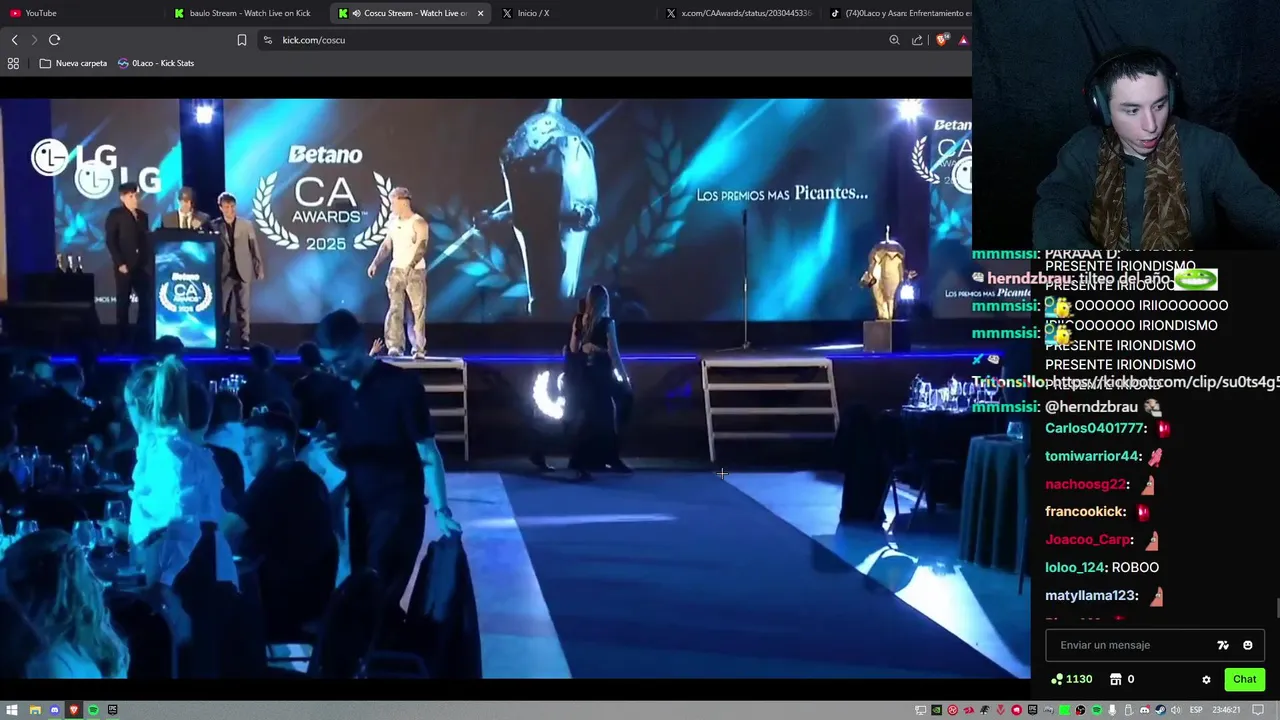Click the ROBOO chat message text

pyautogui.click(x=1135, y=567)
